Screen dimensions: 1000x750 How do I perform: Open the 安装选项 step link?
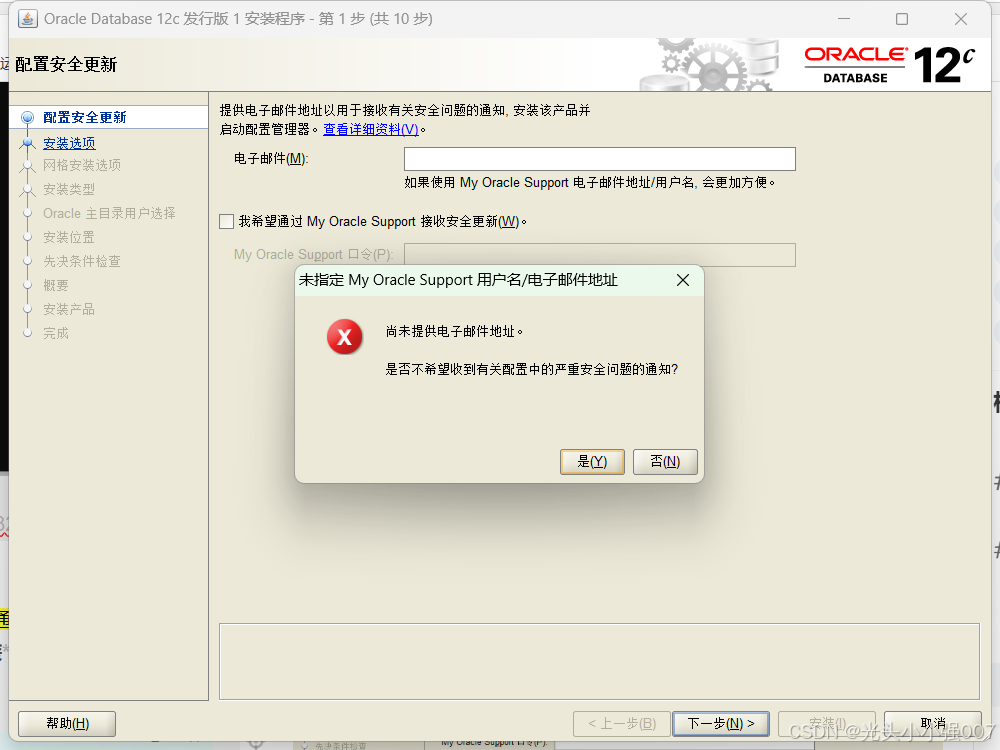[69, 143]
